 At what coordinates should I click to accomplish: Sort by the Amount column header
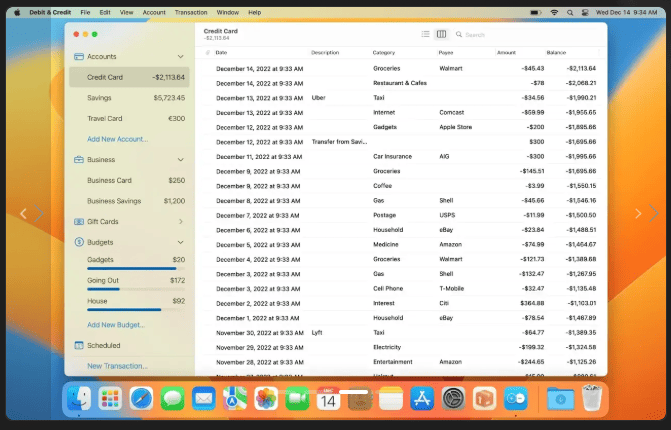[506, 53]
